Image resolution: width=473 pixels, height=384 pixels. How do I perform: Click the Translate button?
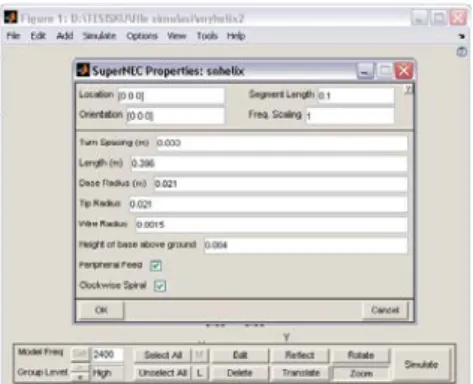click(301, 373)
